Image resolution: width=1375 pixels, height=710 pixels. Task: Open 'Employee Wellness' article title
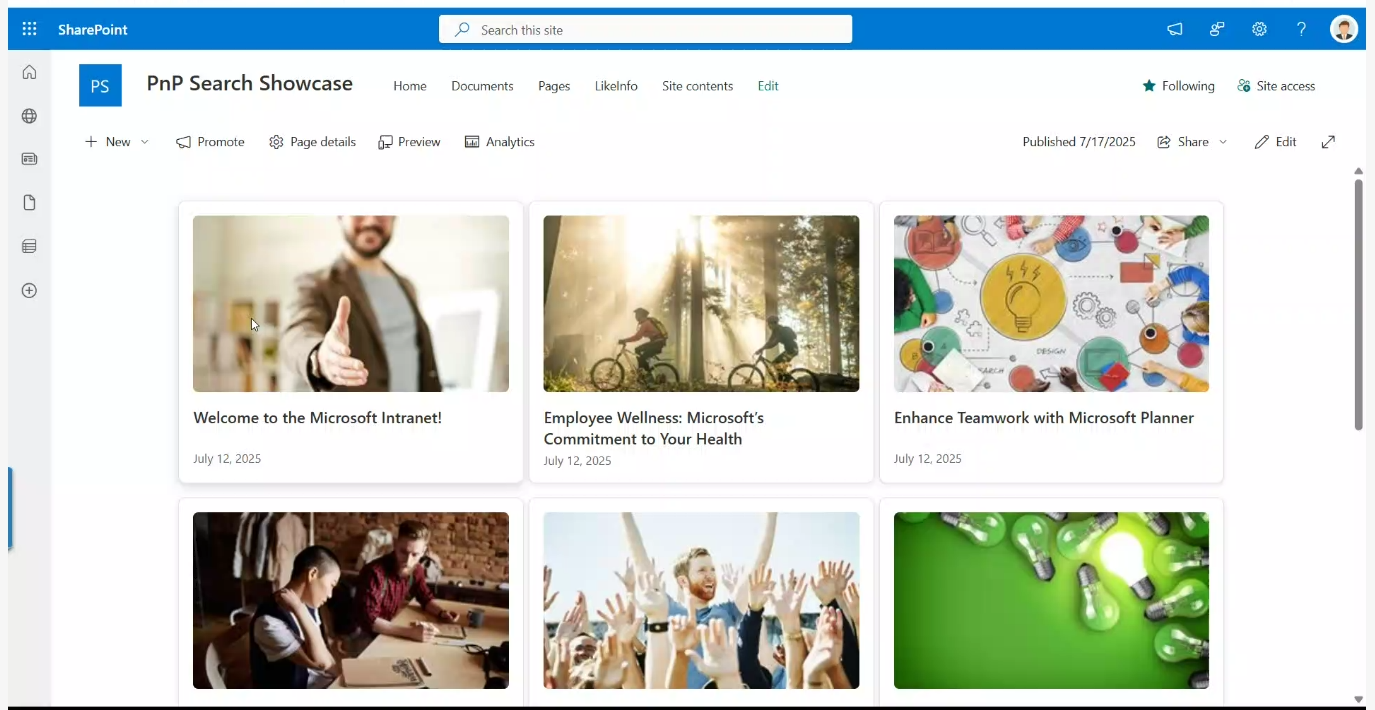coord(654,428)
